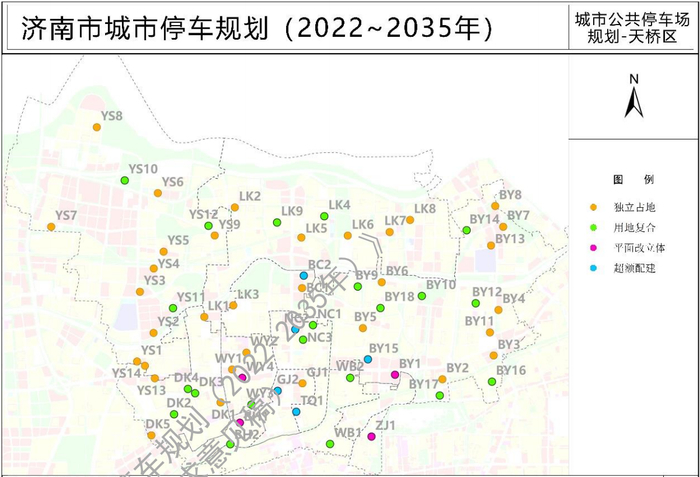
Task: Select the orange DK5 parking marker
Action: (151, 435)
